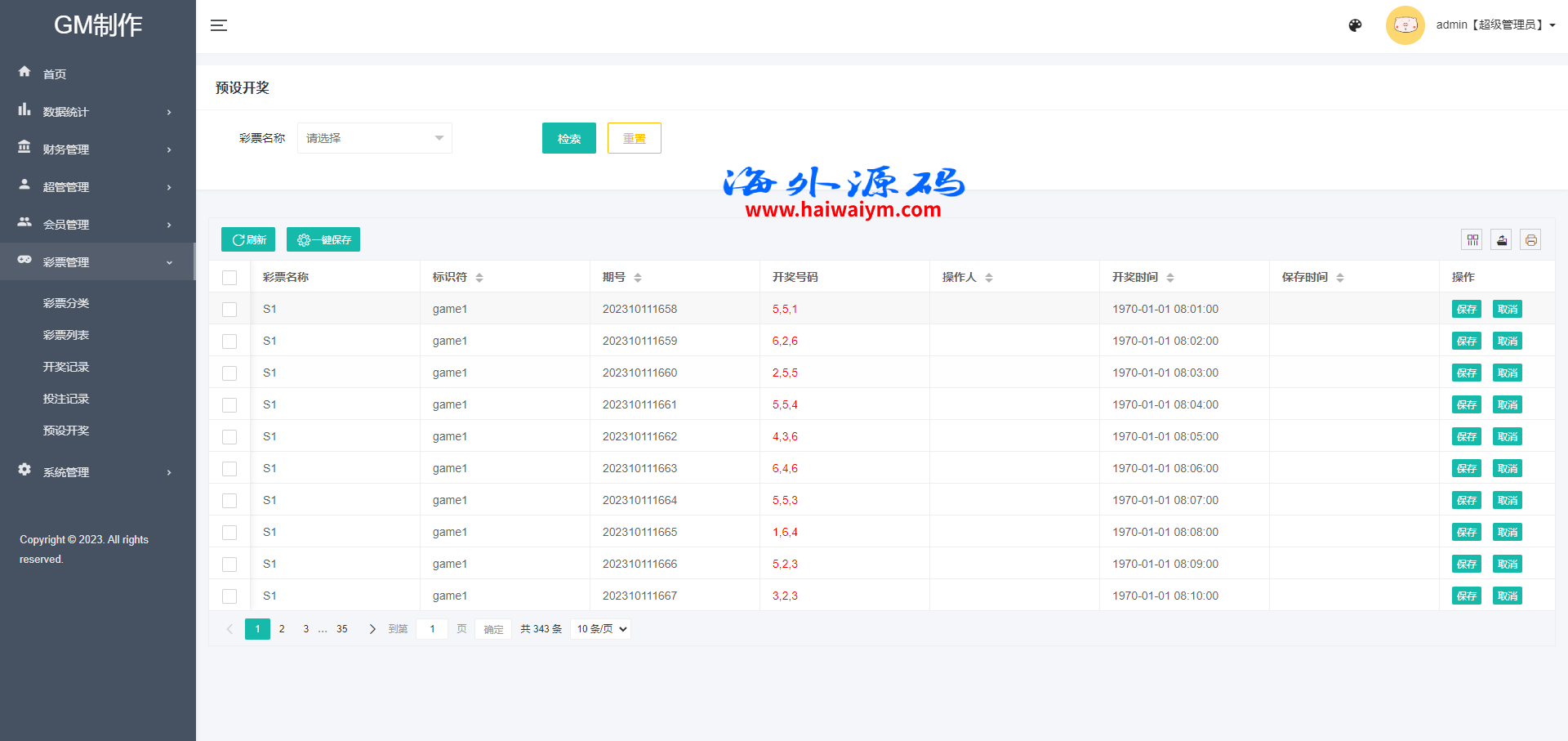Viewport: 1568px width, 741px height.
Task: Toggle the select-all checkbox in table header
Action: pos(229,278)
